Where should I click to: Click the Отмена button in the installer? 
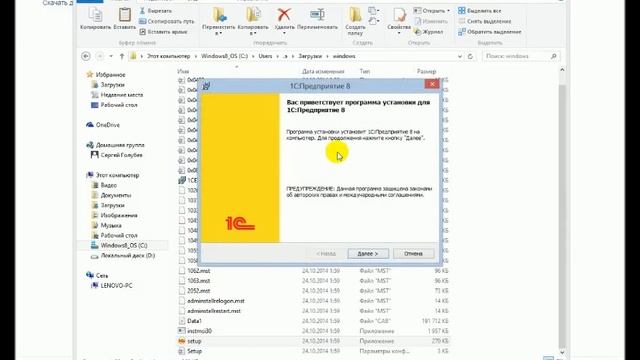[x=413, y=253]
